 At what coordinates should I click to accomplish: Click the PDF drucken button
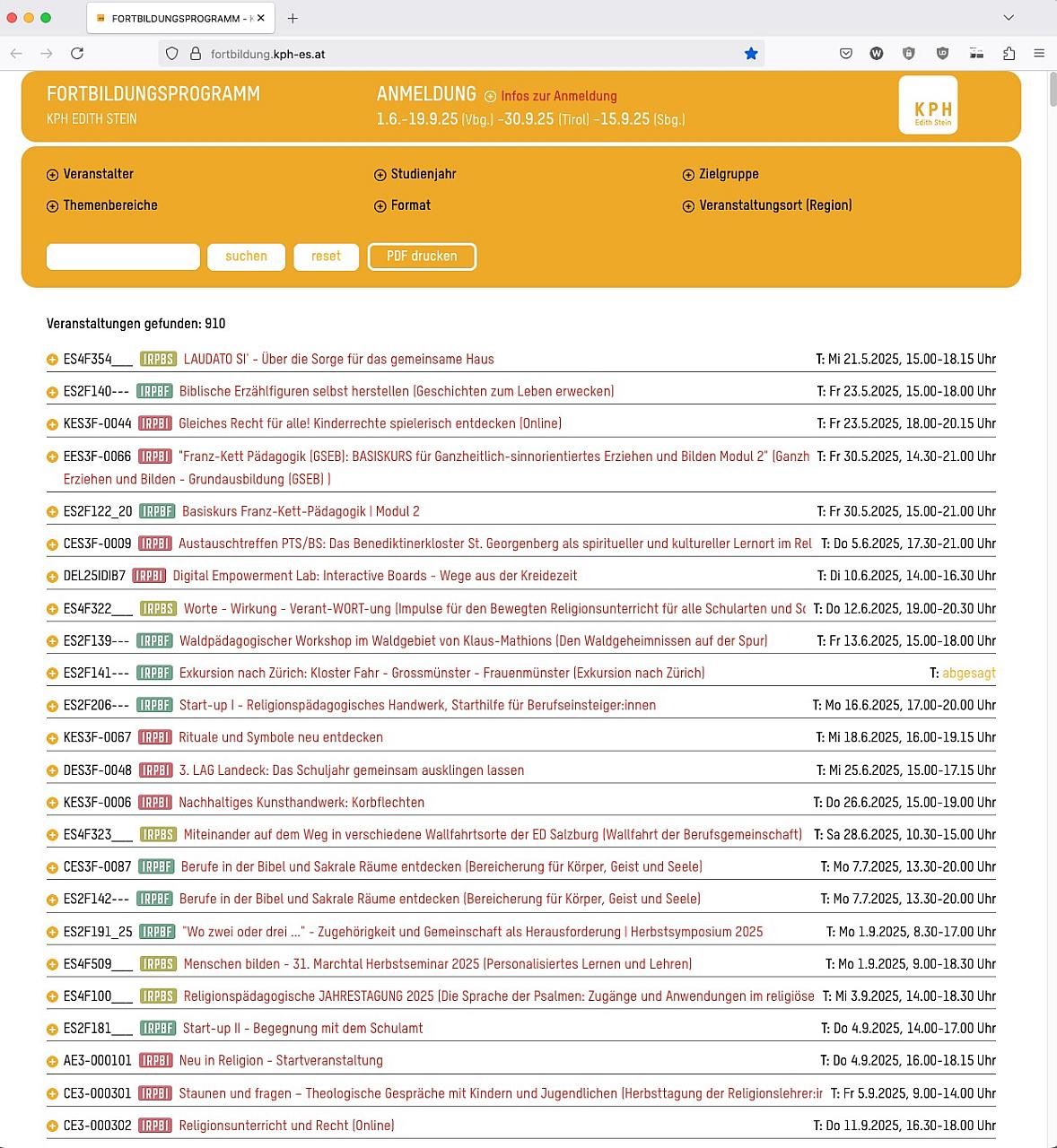pyautogui.click(x=422, y=257)
